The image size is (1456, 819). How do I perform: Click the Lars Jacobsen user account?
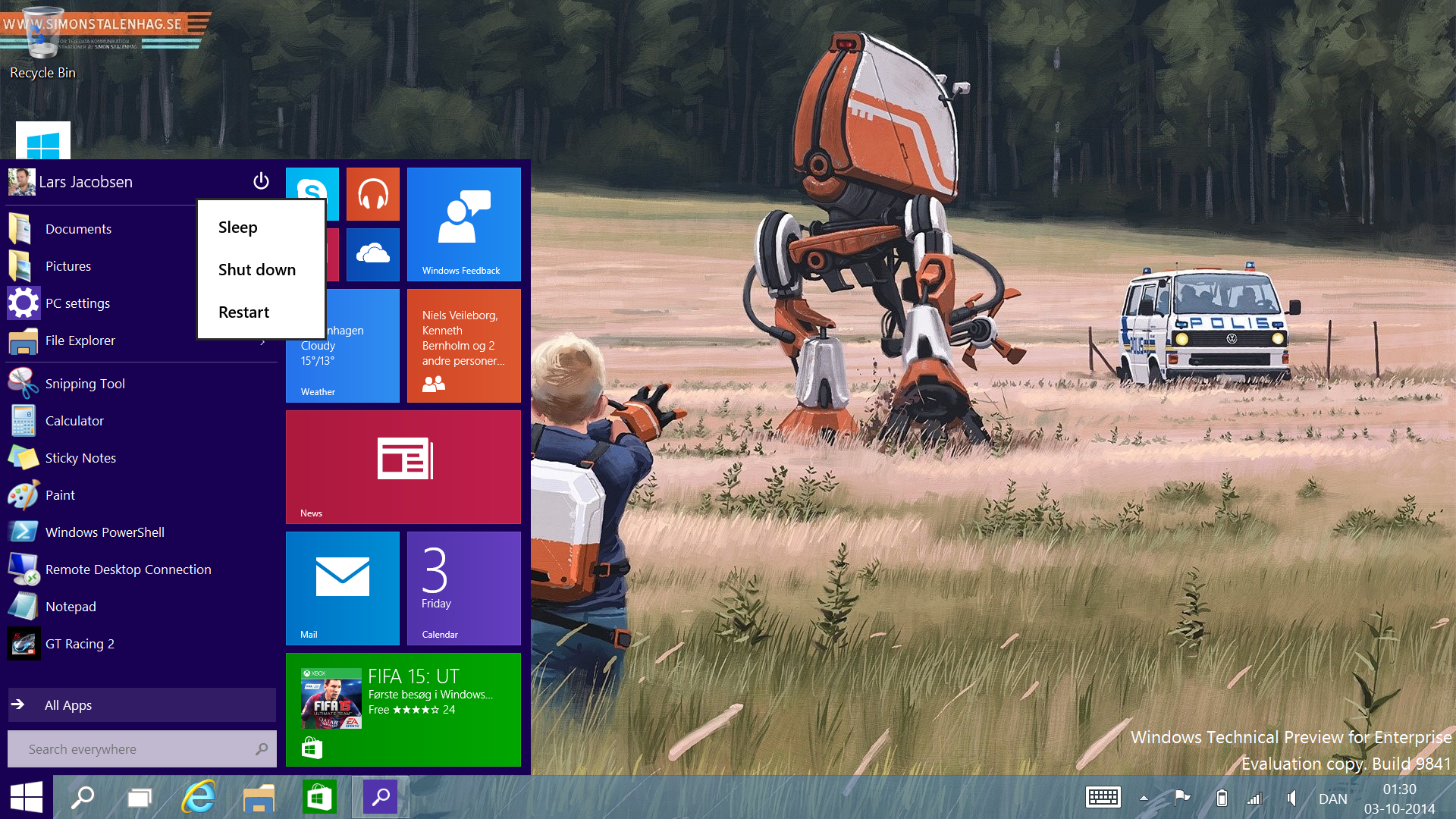coord(85,182)
